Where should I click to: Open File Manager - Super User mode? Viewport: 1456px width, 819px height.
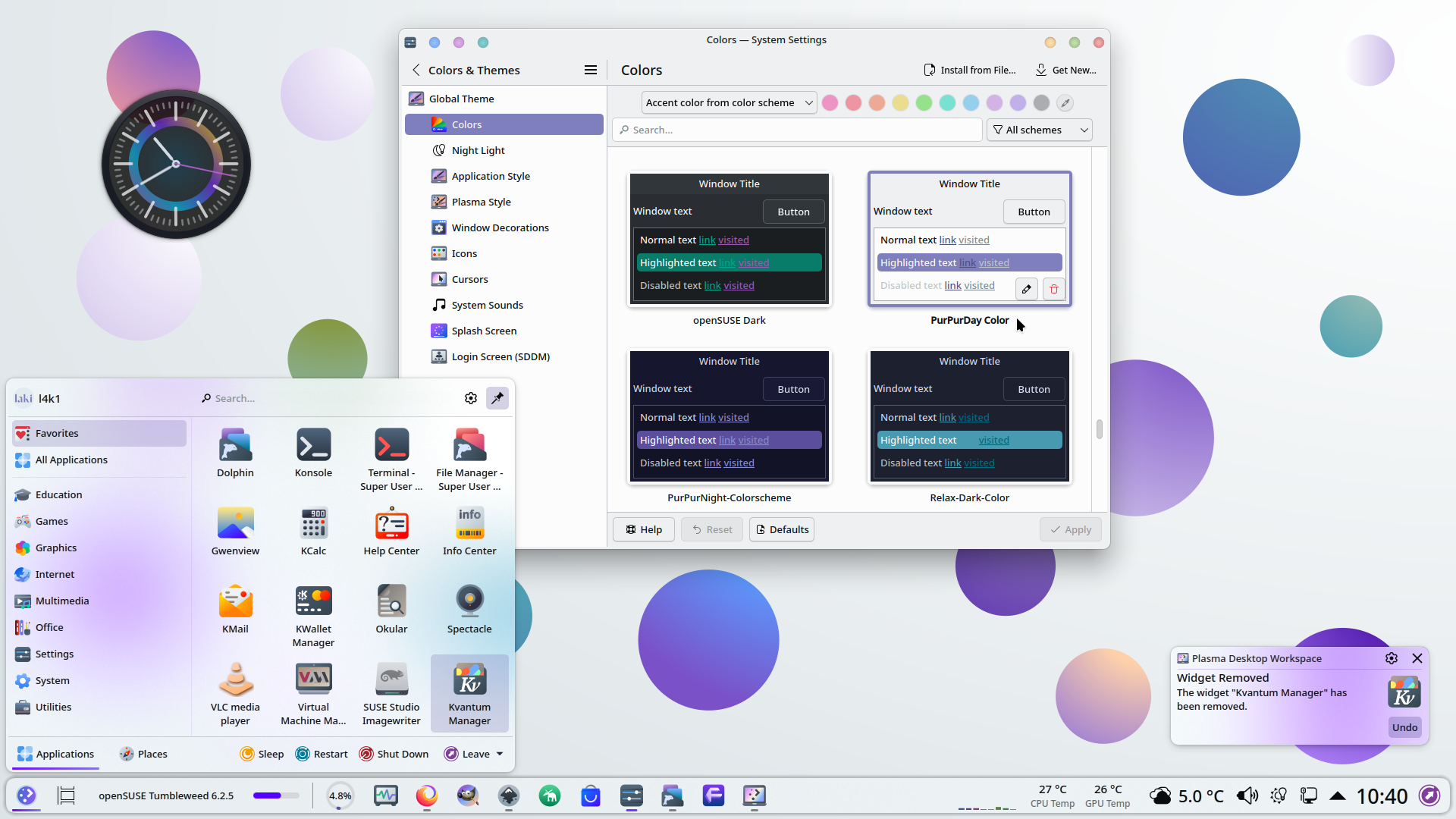[469, 460]
